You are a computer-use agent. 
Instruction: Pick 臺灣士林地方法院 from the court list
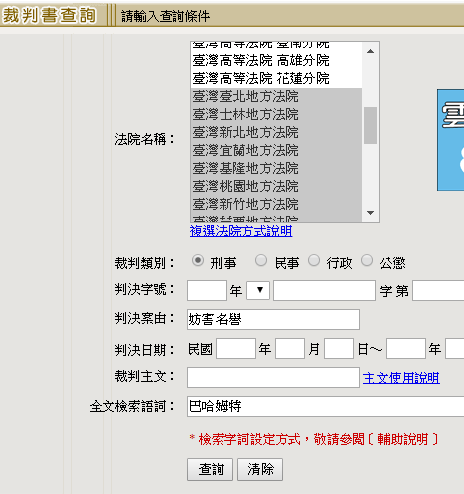[276, 115]
